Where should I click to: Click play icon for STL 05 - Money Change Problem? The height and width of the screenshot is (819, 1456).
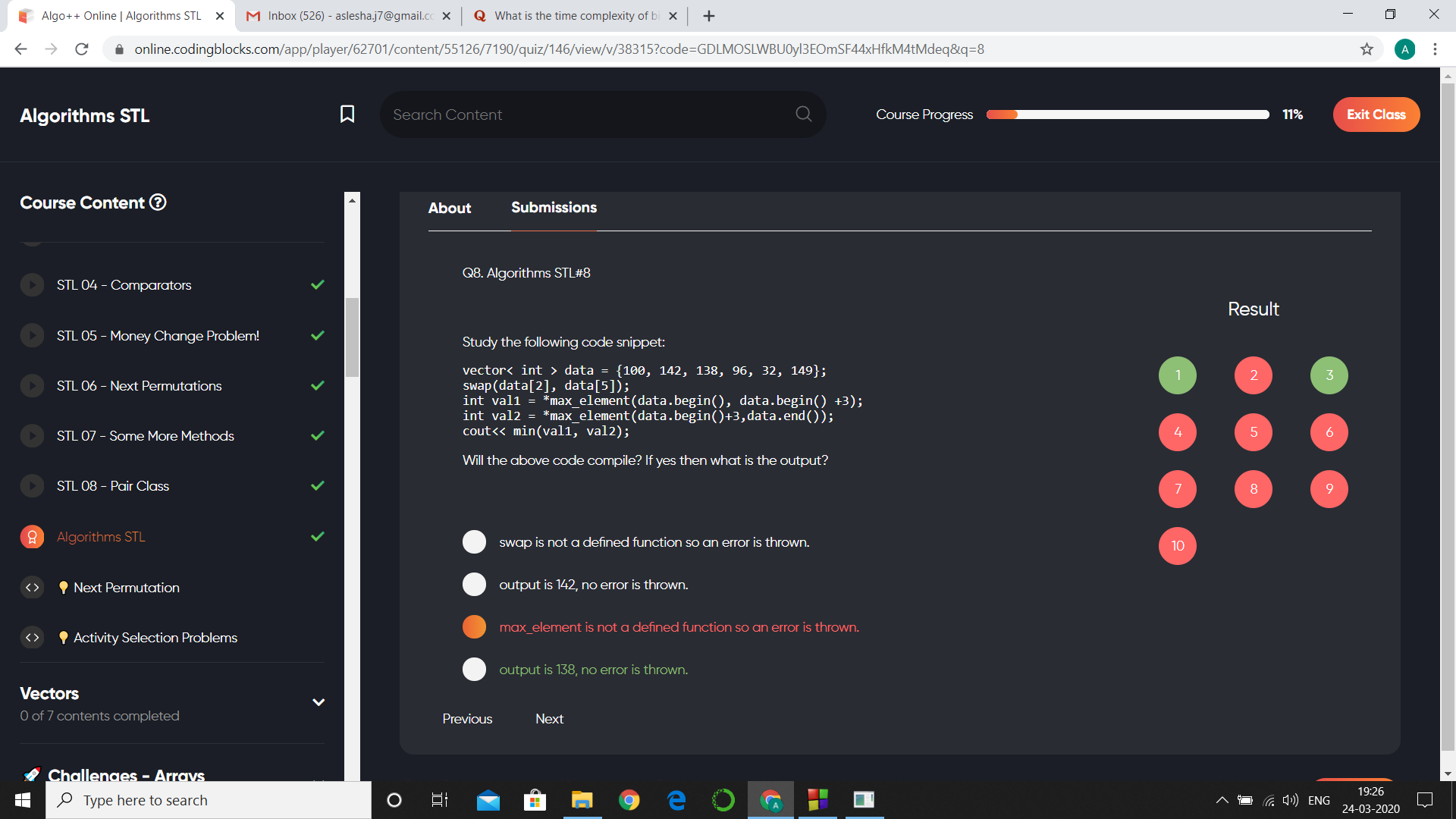pos(32,335)
